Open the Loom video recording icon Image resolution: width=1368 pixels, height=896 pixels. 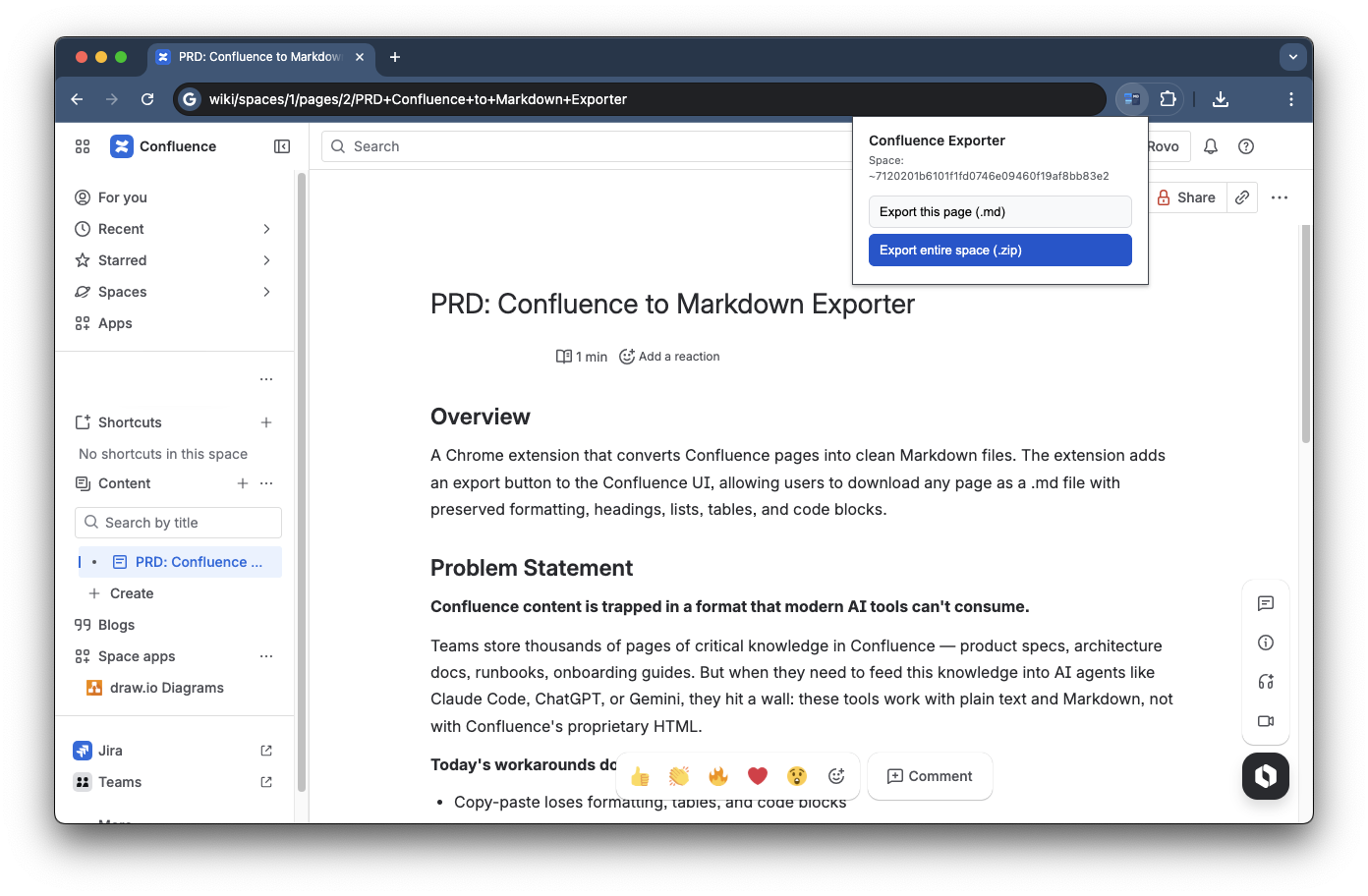click(1266, 721)
